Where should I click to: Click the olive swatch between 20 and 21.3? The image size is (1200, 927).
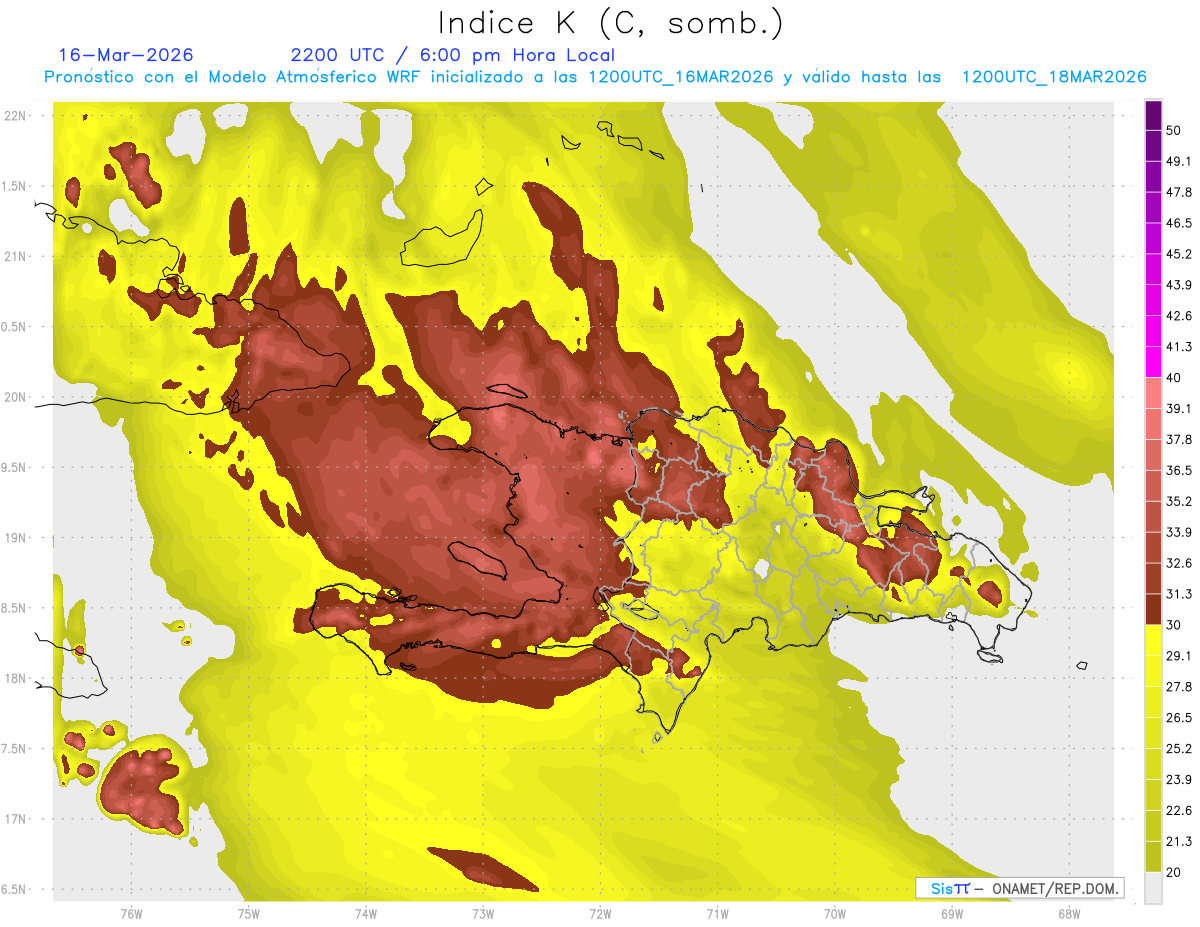(1153, 857)
